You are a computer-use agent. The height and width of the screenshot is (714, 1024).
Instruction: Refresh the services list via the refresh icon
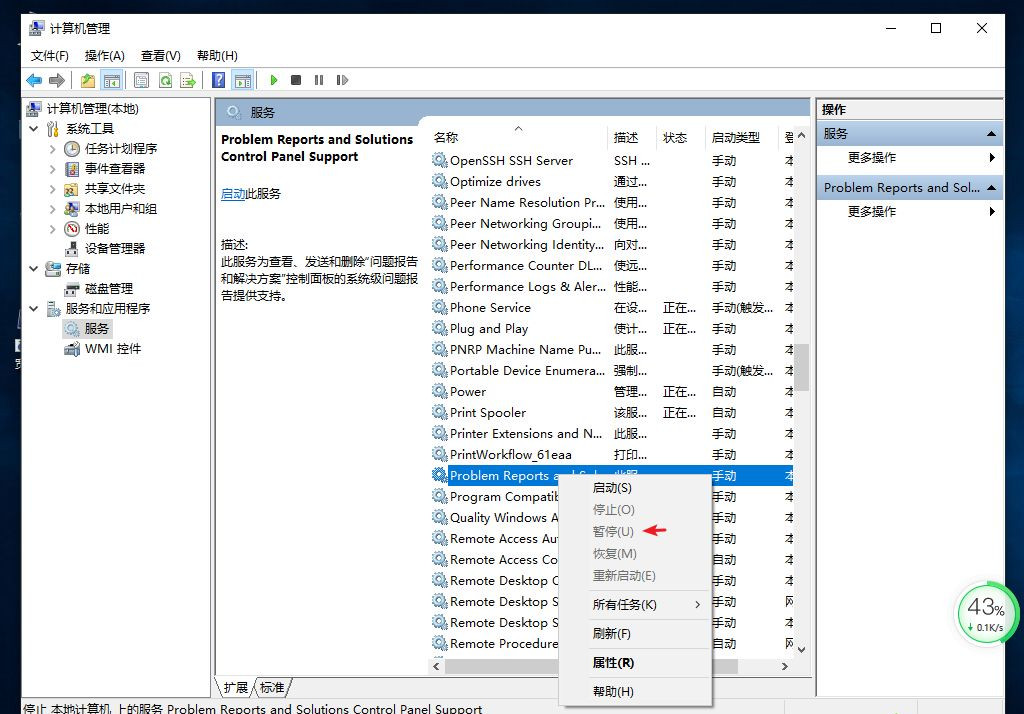click(x=167, y=80)
